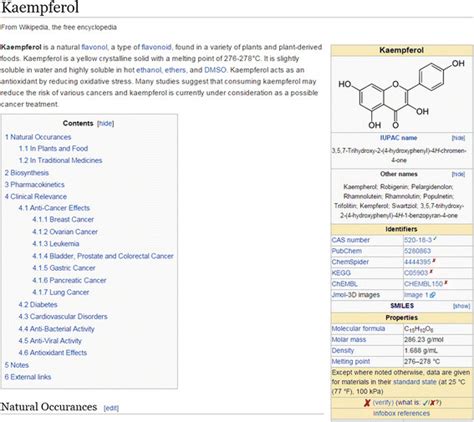Screen dimensions: 474x422
Task: Open the flavonol link in intro
Action: pyautogui.click(x=94, y=47)
